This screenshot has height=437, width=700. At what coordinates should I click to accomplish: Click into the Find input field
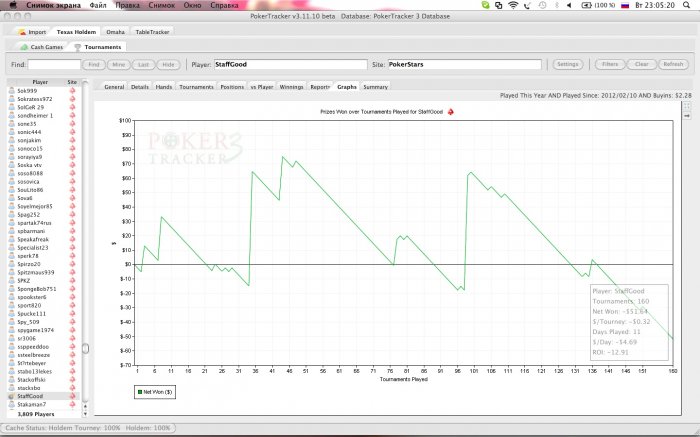54,65
